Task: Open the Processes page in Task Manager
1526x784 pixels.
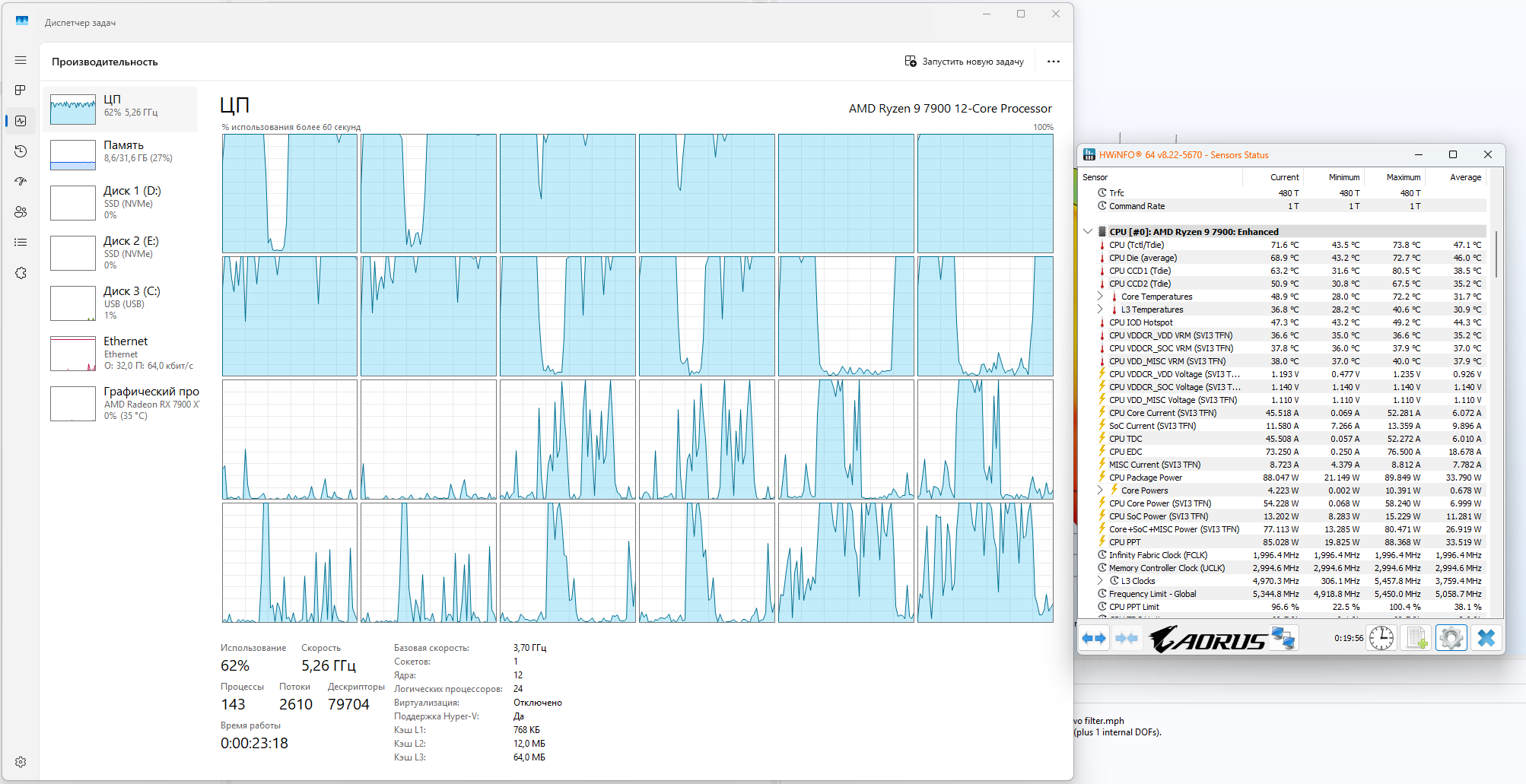Action: [x=21, y=90]
